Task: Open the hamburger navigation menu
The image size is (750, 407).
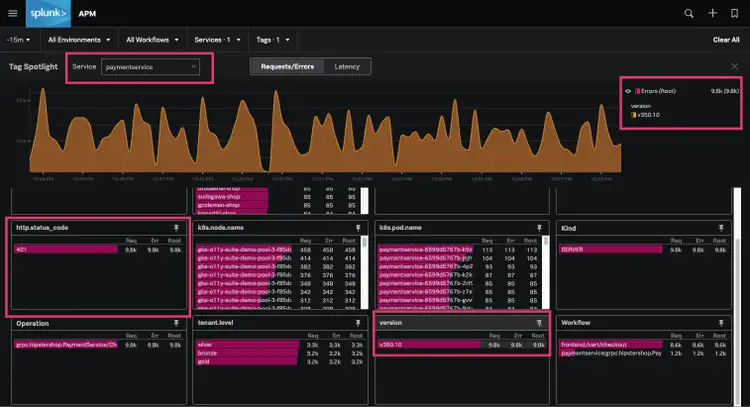Action: (x=13, y=13)
